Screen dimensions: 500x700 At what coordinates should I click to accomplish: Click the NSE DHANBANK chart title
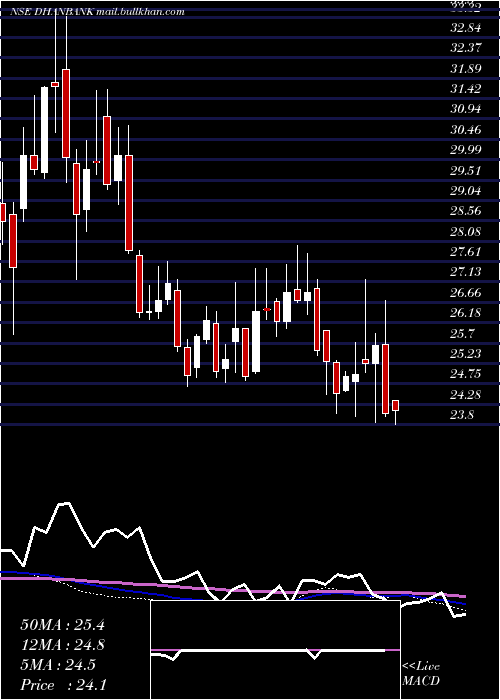point(97,12)
